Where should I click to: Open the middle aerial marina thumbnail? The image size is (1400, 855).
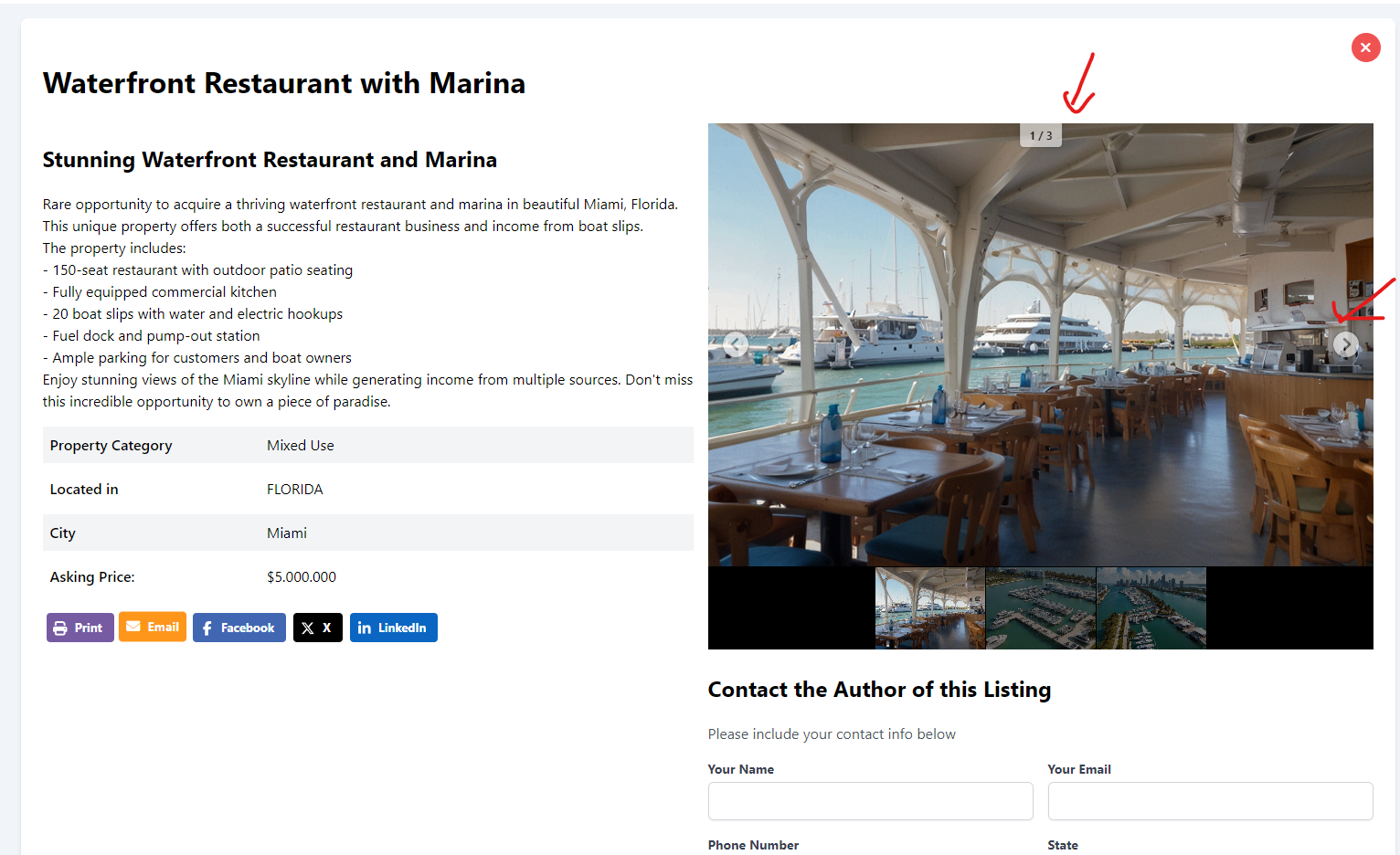pyautogui.click(x=1041, y=607)
